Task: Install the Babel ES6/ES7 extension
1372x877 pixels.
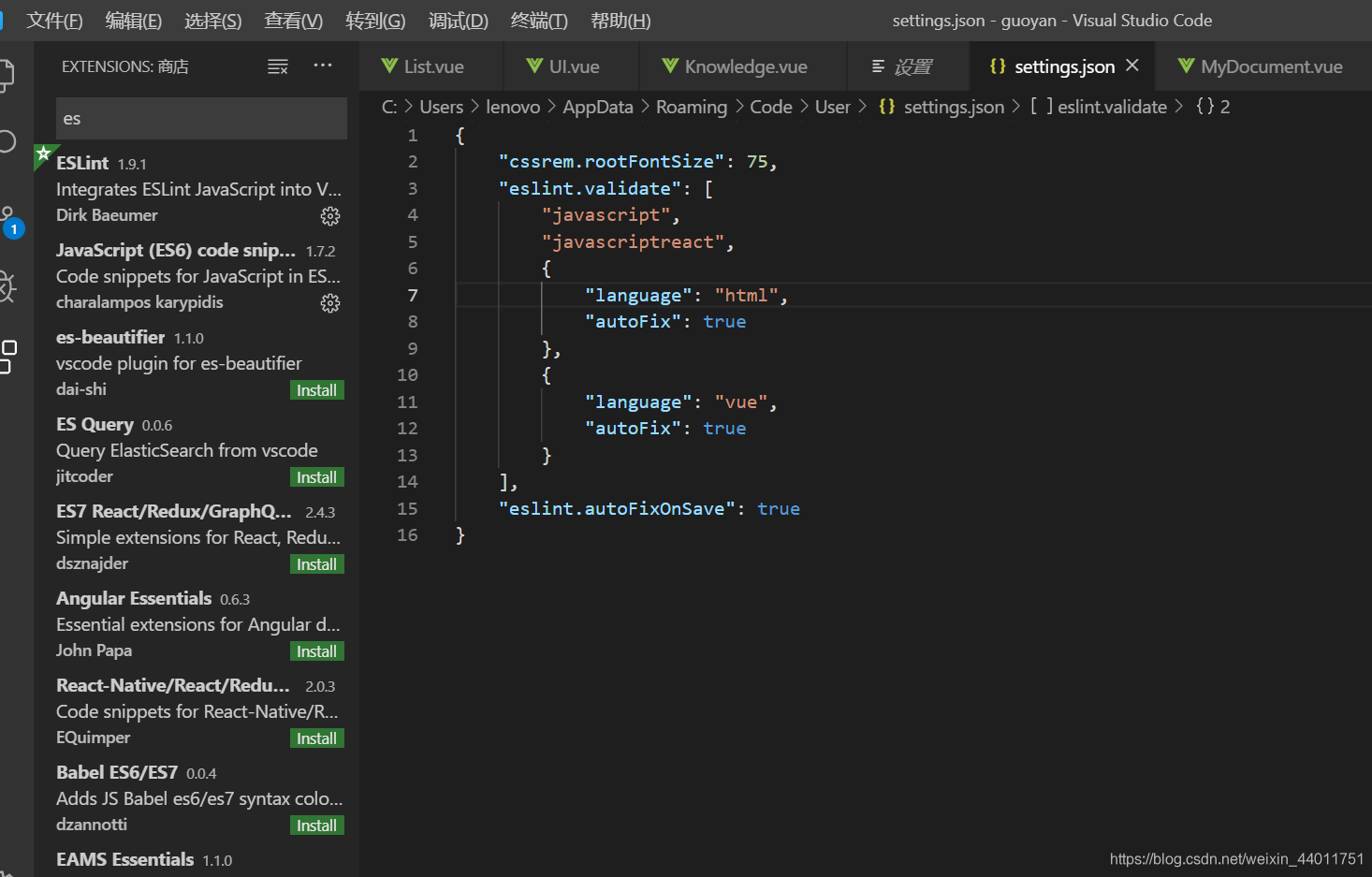Action: (x=317, y=826)
